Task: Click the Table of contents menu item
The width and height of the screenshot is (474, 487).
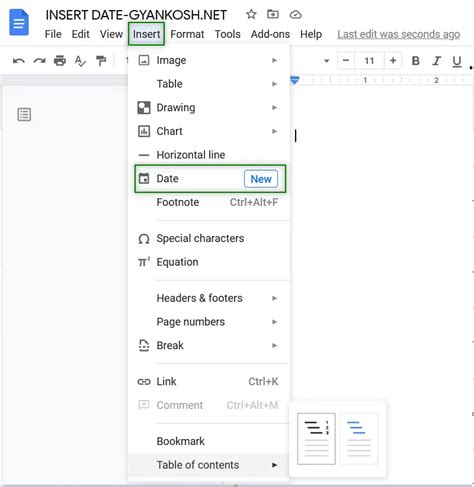Action: pos(209,465)
